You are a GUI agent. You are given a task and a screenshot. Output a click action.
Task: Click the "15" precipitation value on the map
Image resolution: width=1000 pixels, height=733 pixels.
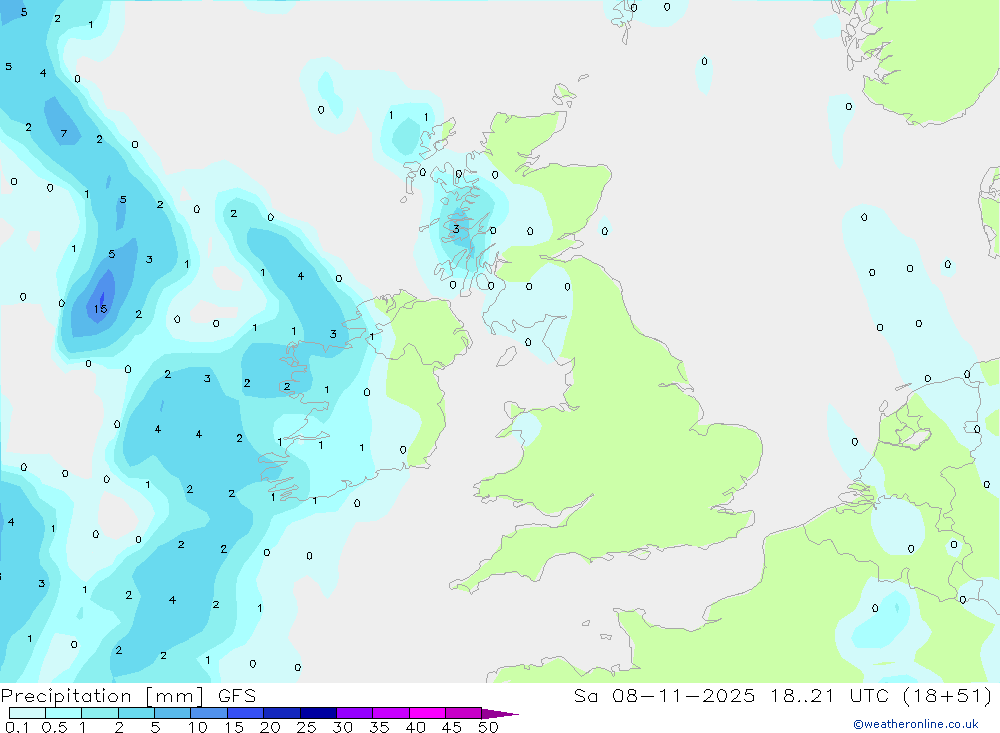click(x=100, y=309)
